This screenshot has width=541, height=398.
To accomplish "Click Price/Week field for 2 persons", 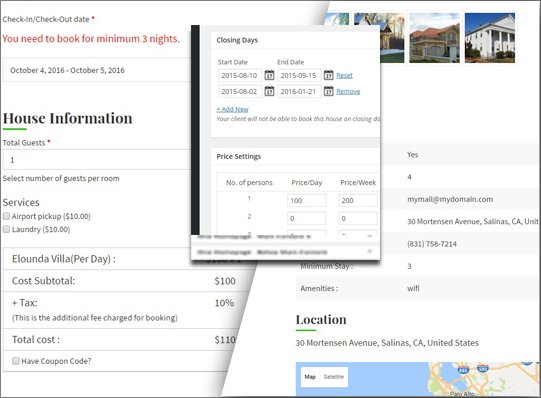I will pos(358,218).
